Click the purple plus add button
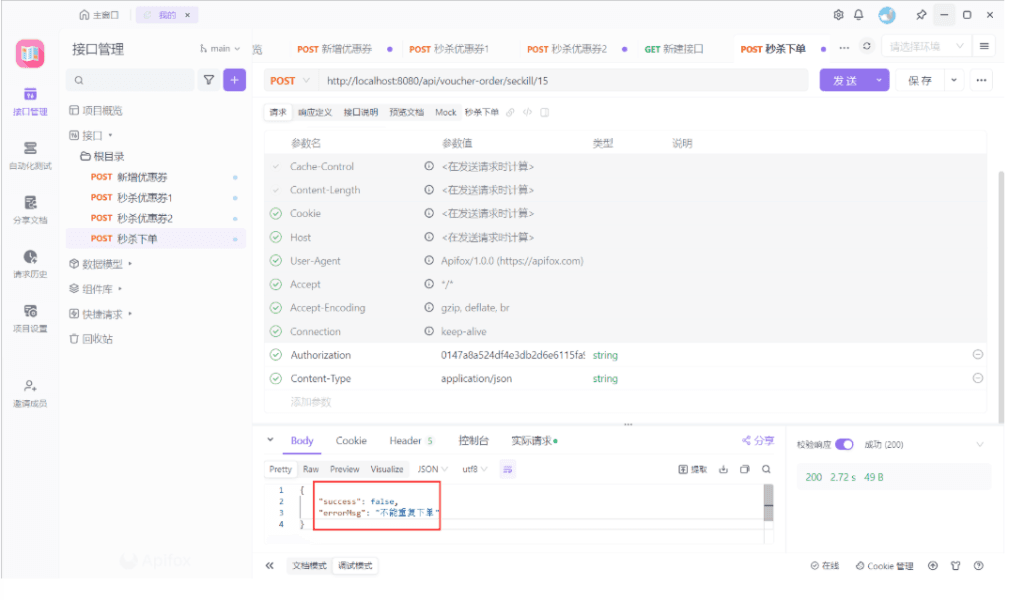The height and width of the screenshot is (600, 1024). point(235,80)
